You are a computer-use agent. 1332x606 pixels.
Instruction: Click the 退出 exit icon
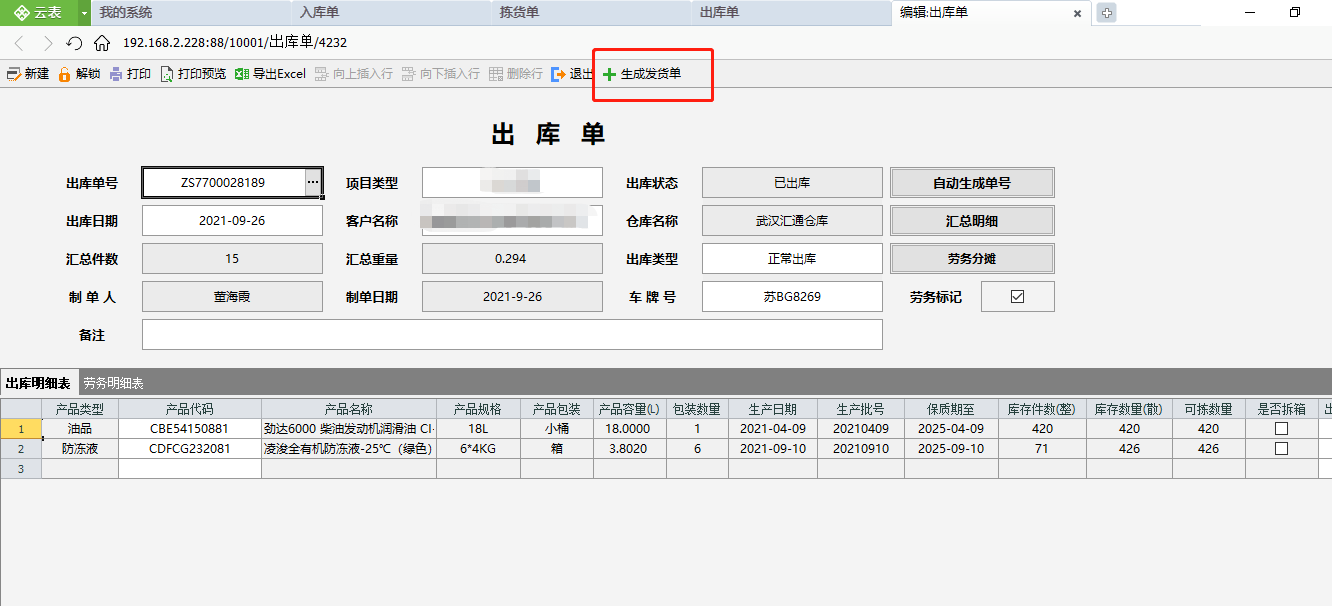point(558,74)
